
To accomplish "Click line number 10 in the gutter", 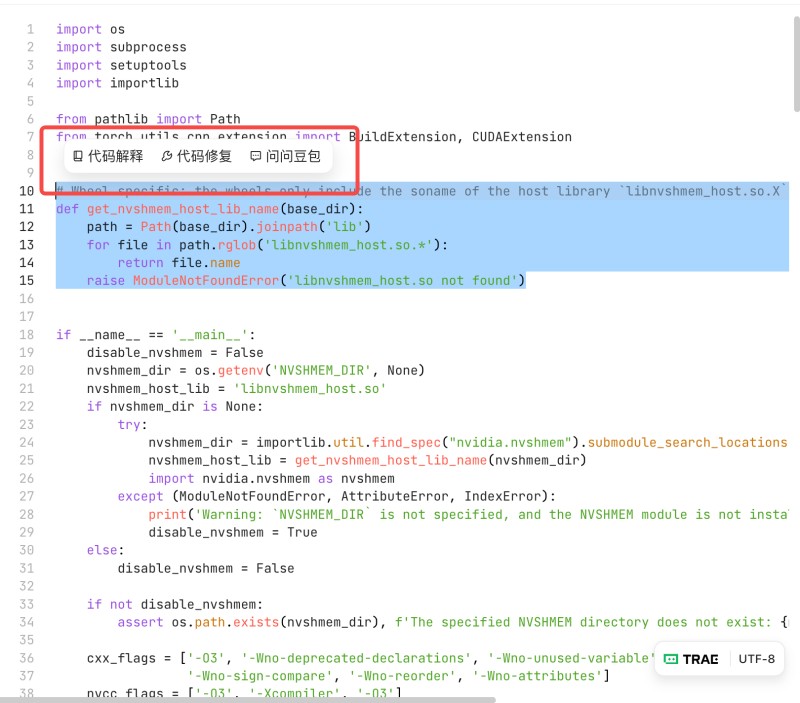I will [x=26, y=191].
